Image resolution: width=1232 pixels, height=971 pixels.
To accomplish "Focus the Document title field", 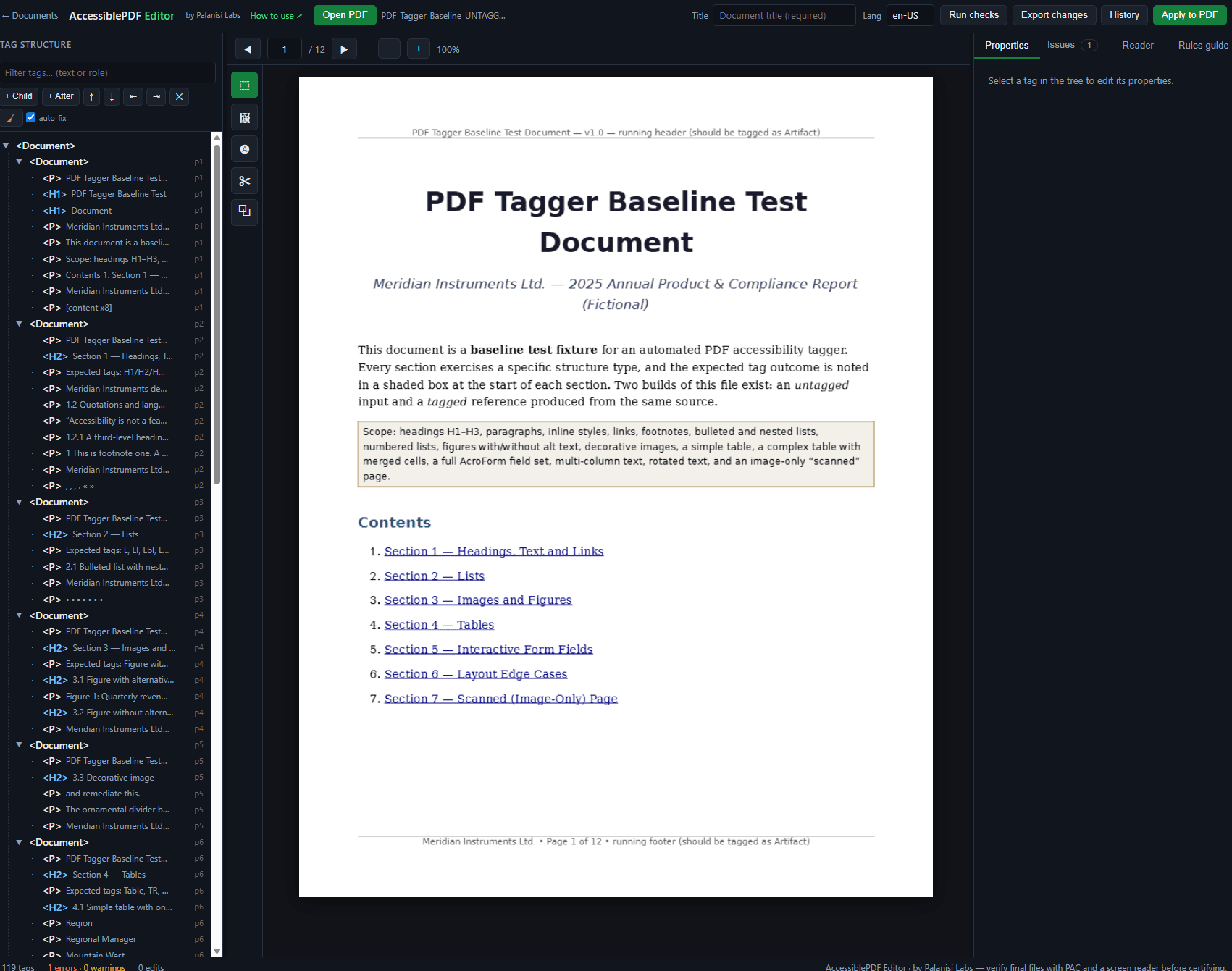I will pos(784,15).
